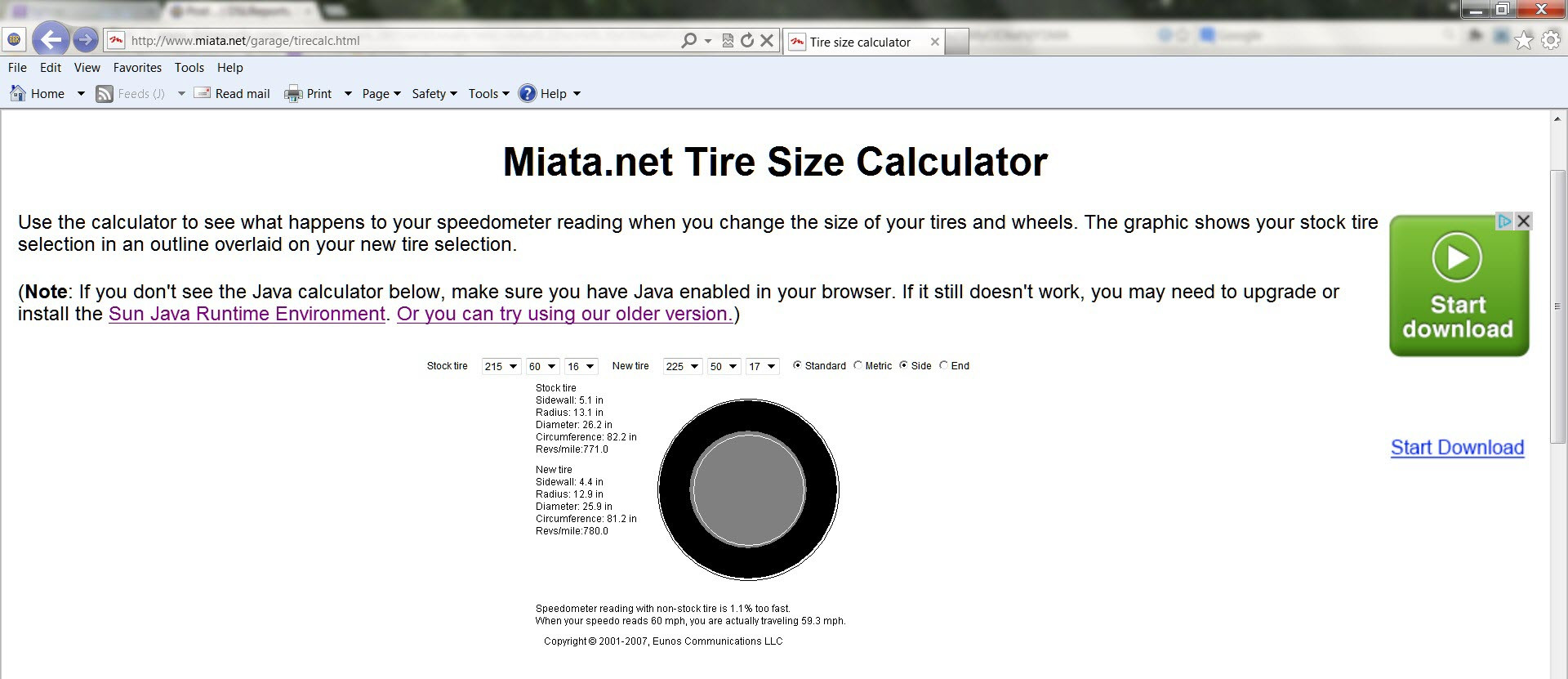Open the older version calculator link
Screen dimensions: 1568x679
click(x=565, y=314)
